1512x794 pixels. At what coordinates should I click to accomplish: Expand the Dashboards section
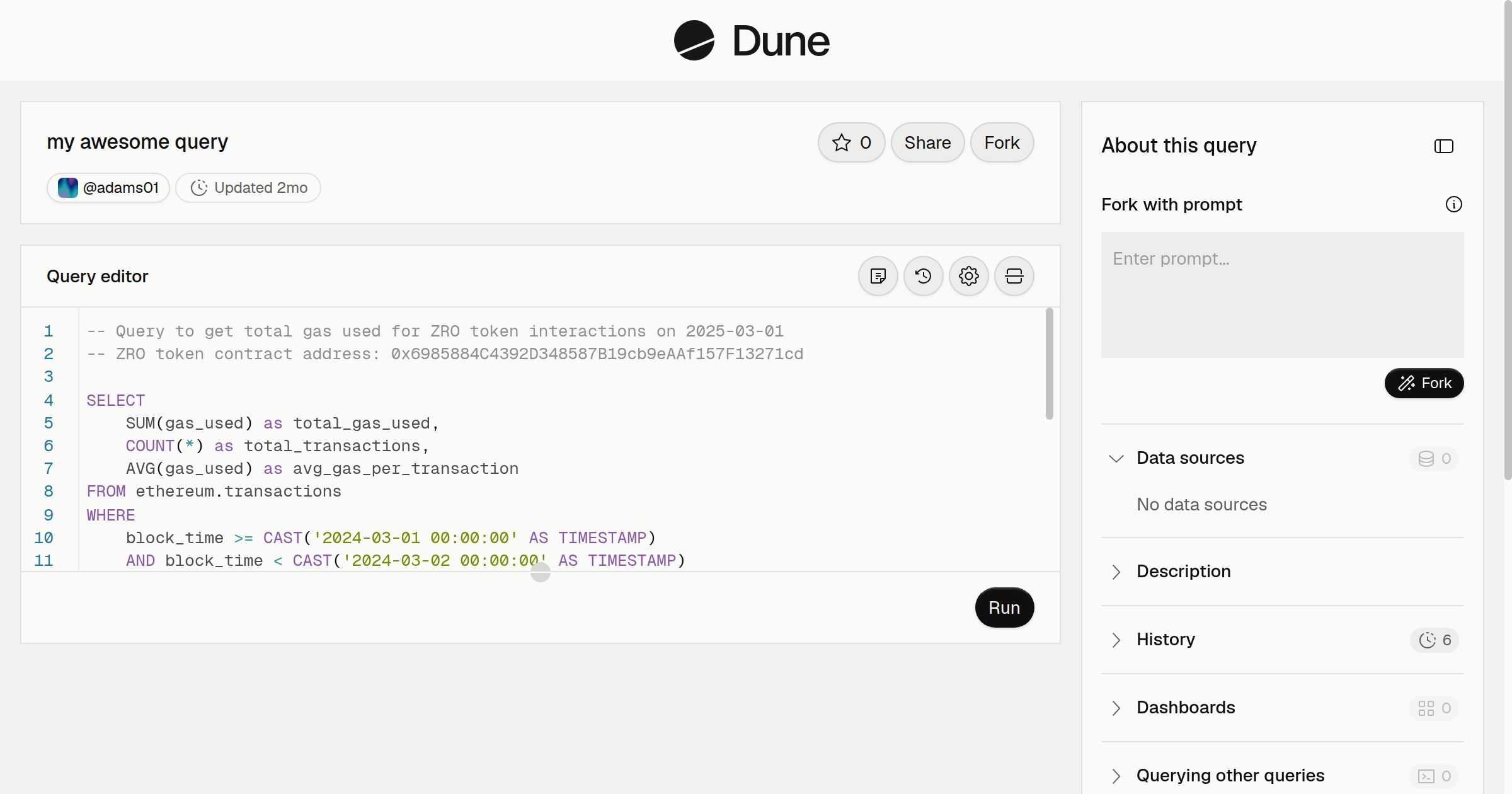tap(1116, 708)
